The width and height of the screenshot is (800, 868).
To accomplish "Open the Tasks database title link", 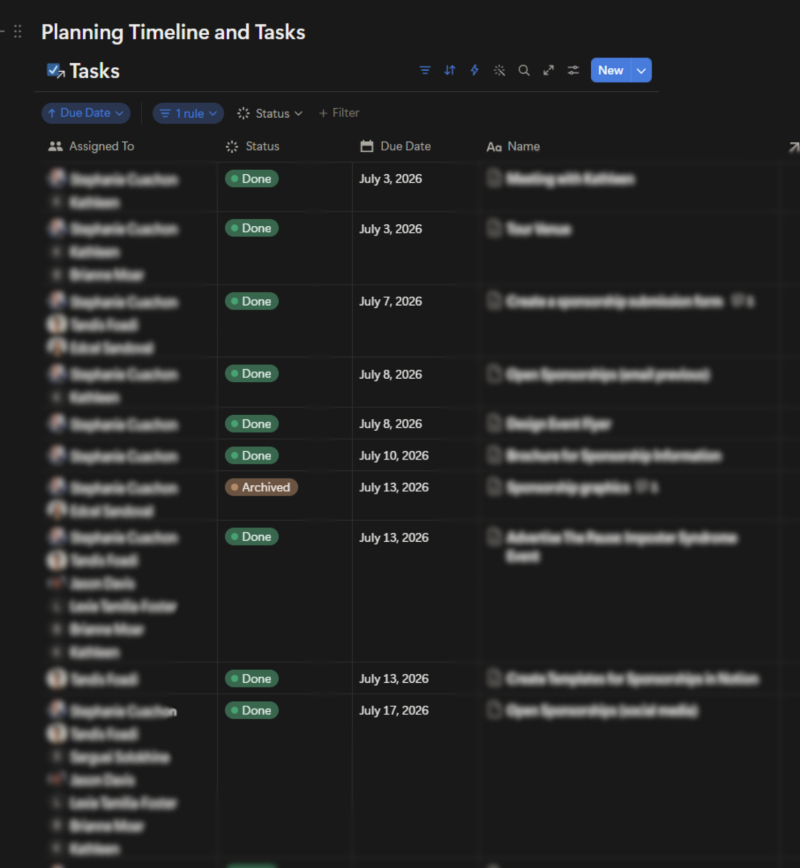I will click(95, 71).
